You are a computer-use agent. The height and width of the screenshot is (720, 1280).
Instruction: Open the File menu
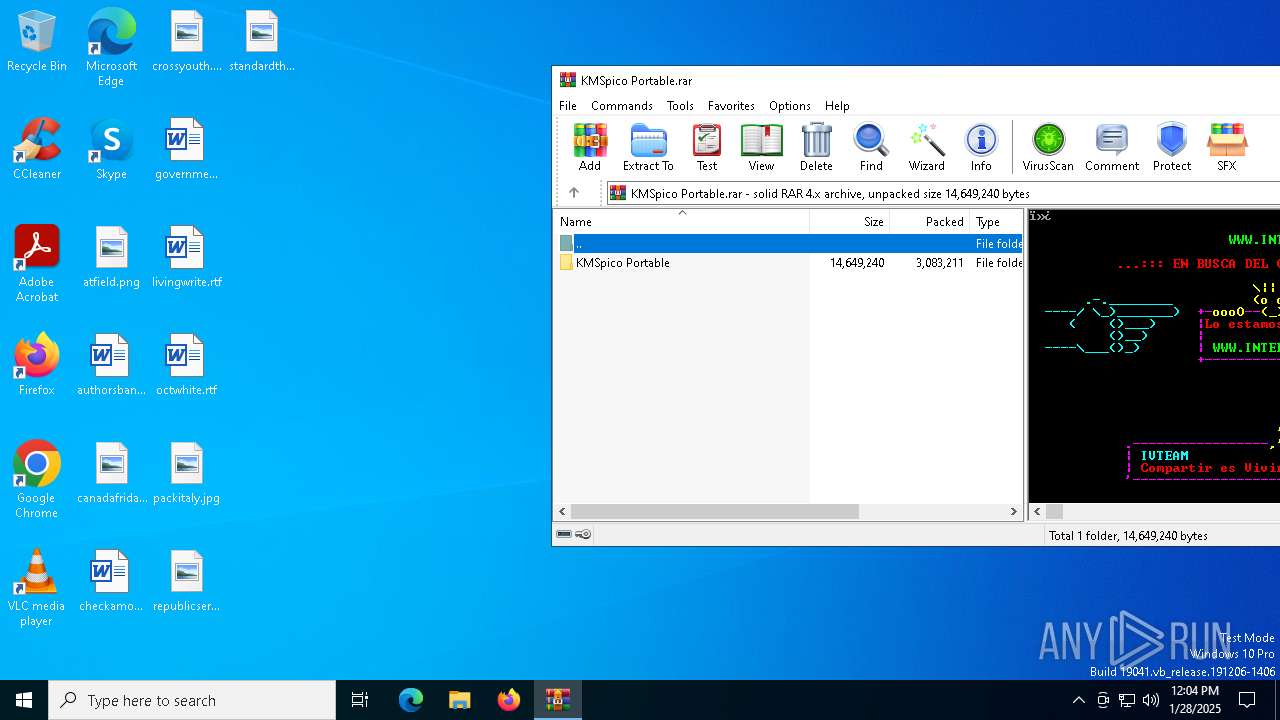[x=568, y=105]
